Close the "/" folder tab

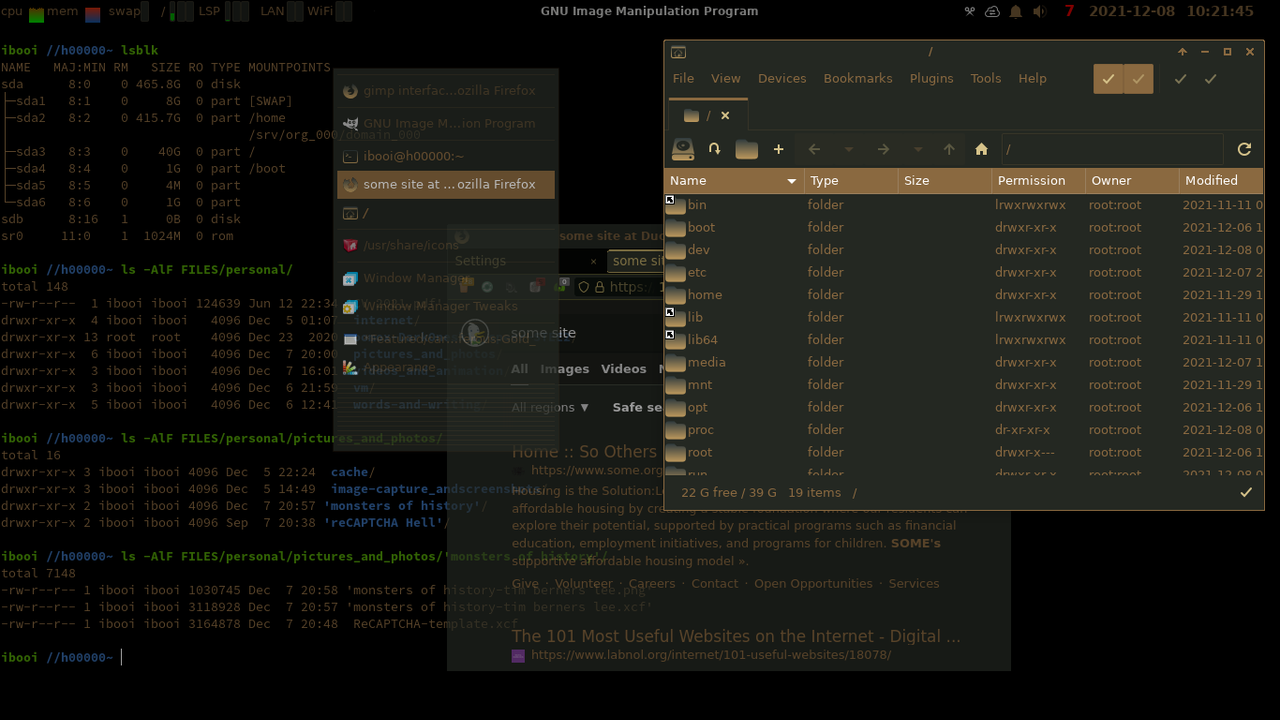tap(725, 115)
